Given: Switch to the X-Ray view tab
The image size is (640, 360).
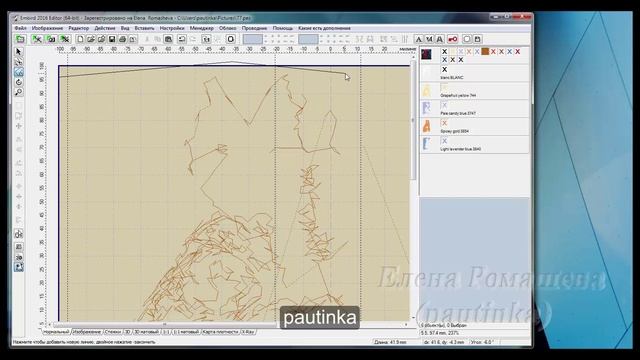Looking at the screenshot, I should (248, 332).
